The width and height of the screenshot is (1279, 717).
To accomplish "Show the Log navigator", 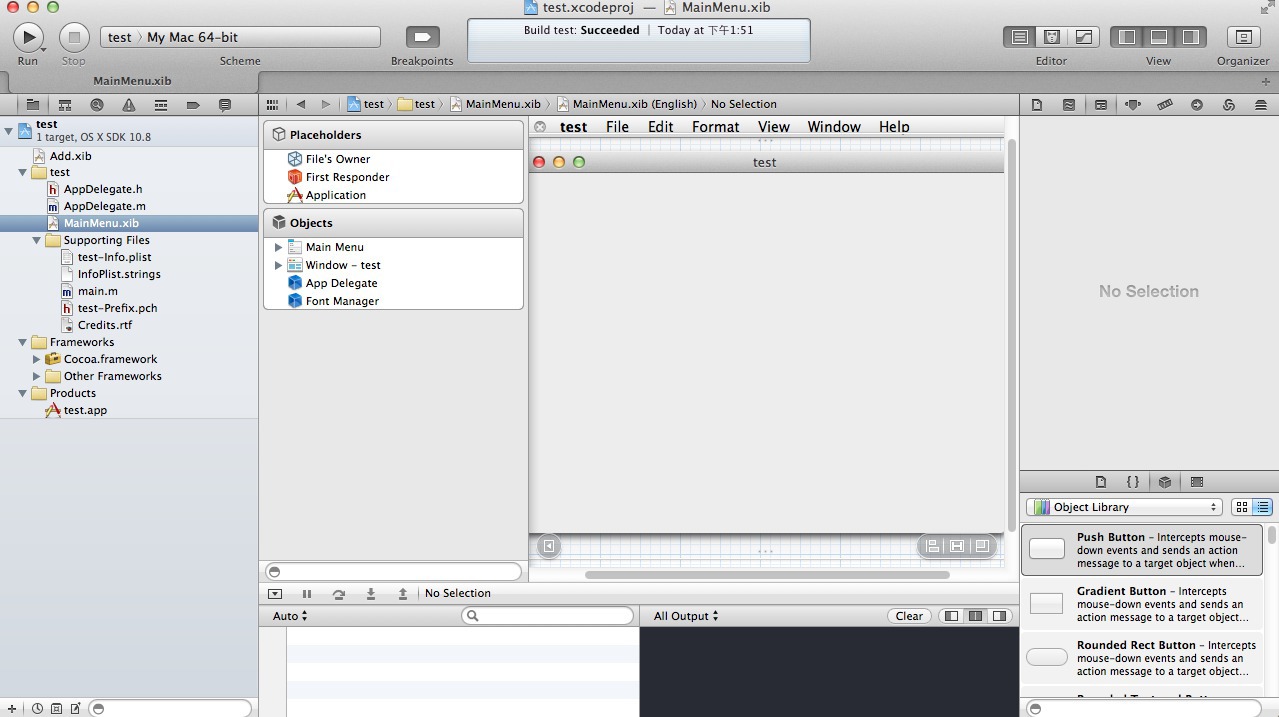I will point(225,104).
